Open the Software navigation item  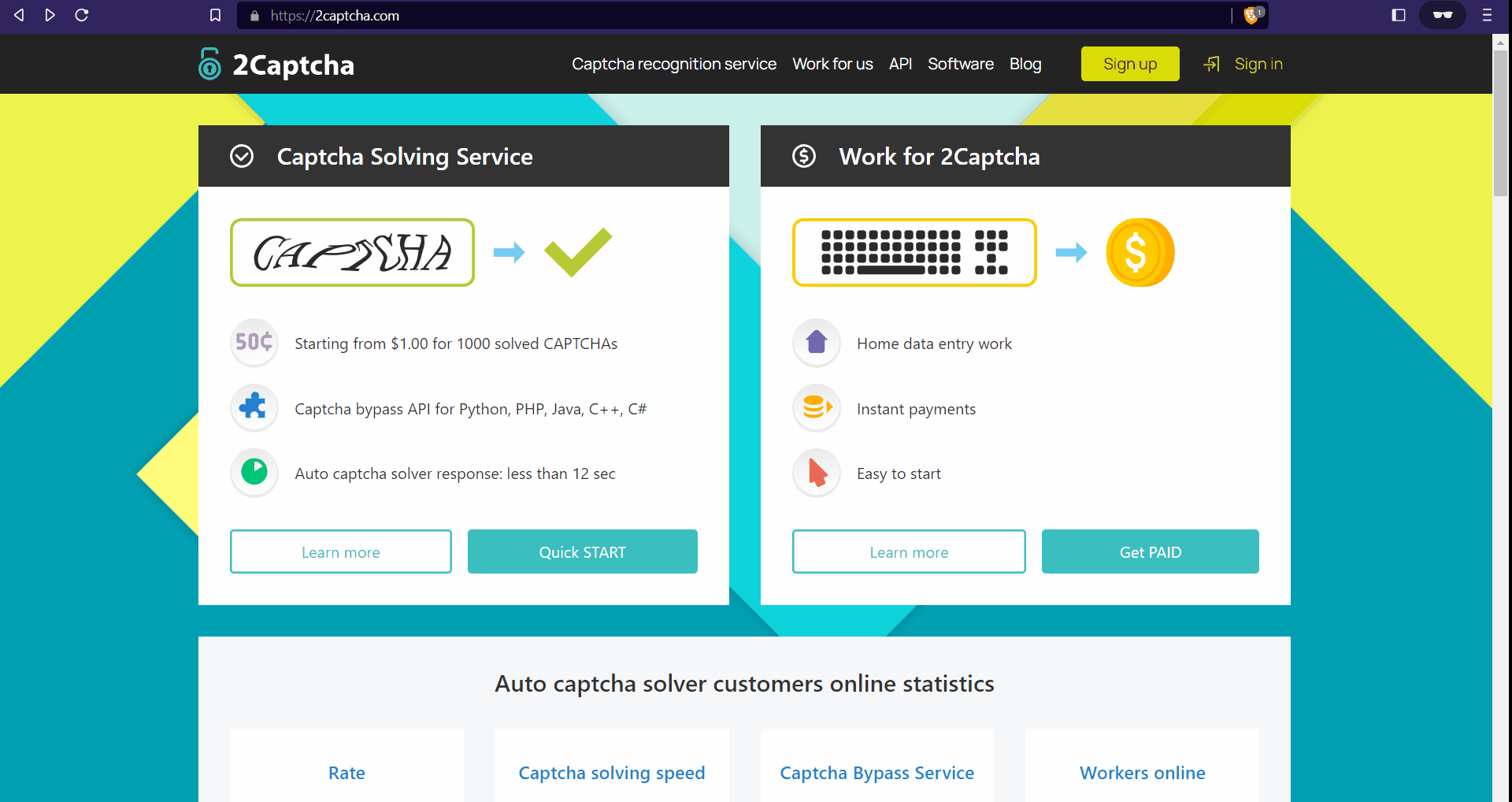tap(960, 64)
